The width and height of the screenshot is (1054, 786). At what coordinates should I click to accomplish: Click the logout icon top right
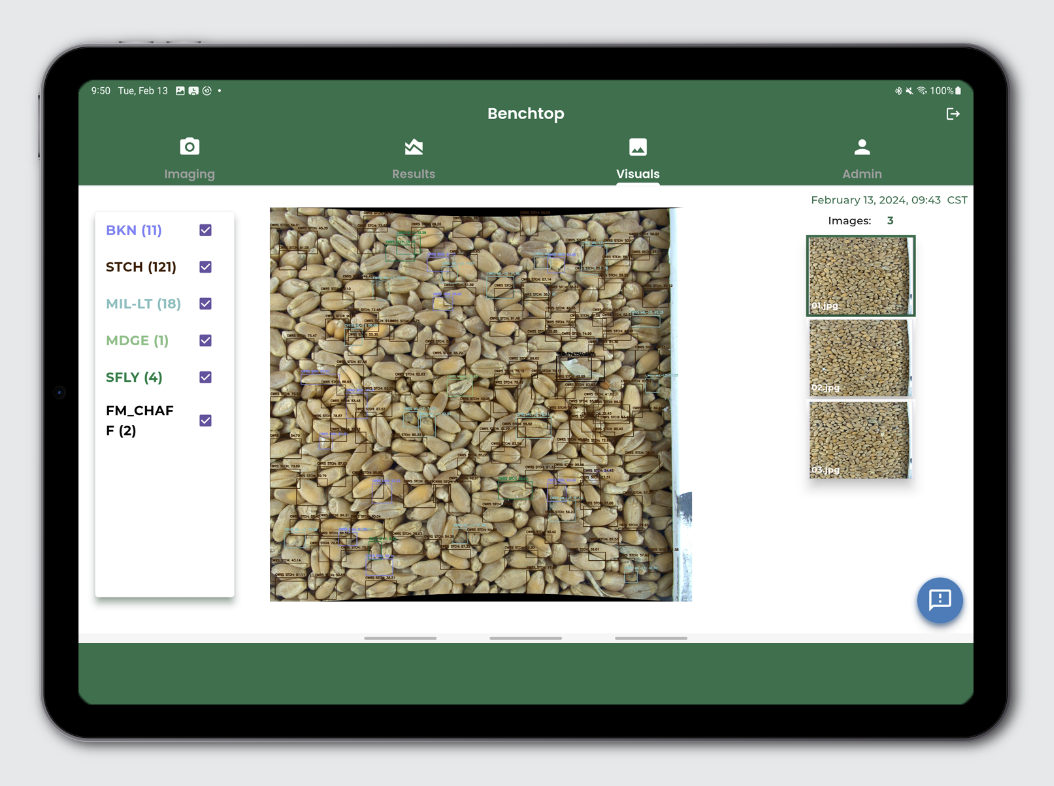tap(953, 113)
